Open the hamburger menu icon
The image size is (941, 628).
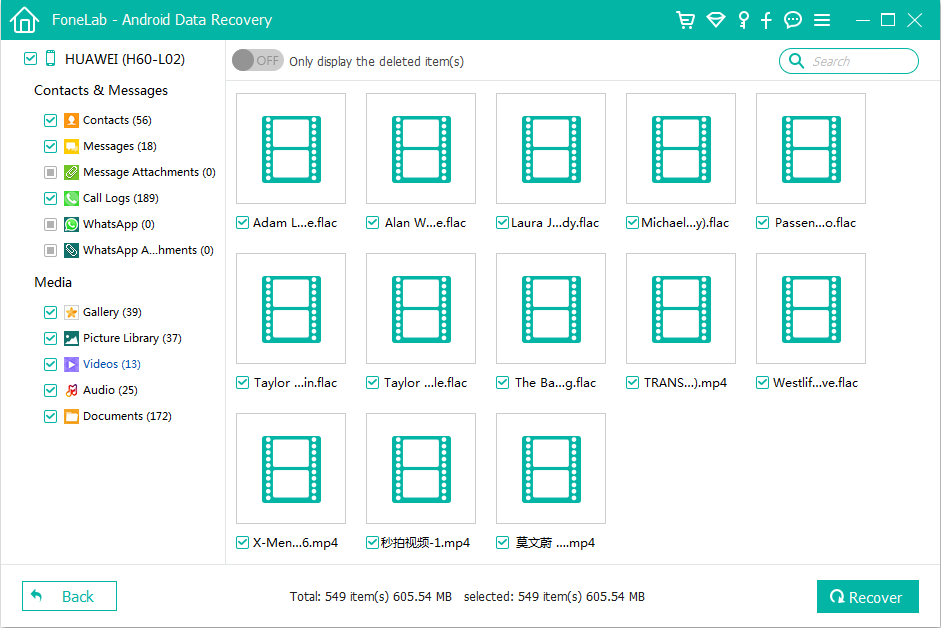(822, 20)
